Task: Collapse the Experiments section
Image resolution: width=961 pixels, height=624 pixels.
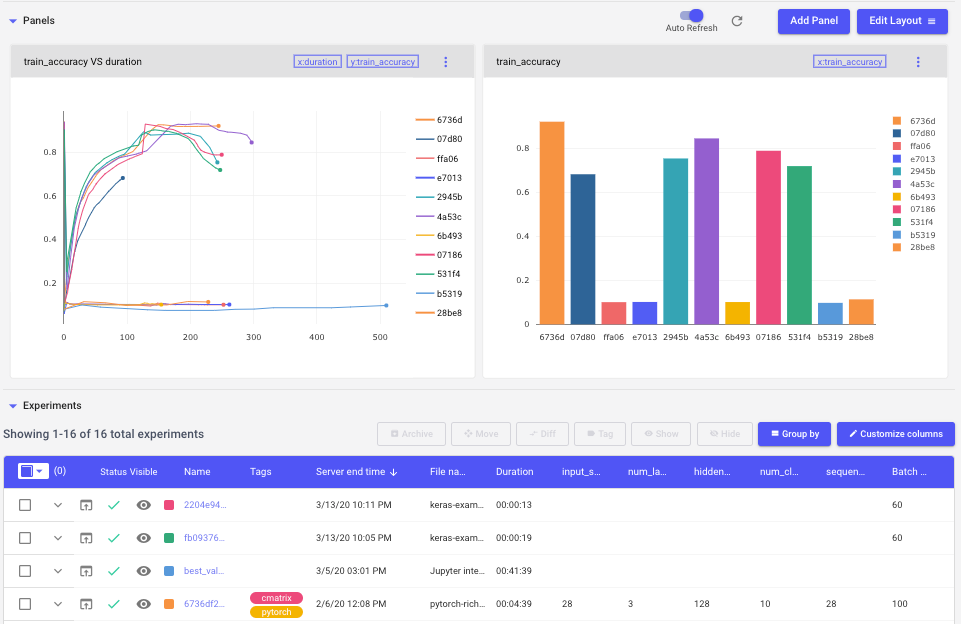Action: (13, 406)
